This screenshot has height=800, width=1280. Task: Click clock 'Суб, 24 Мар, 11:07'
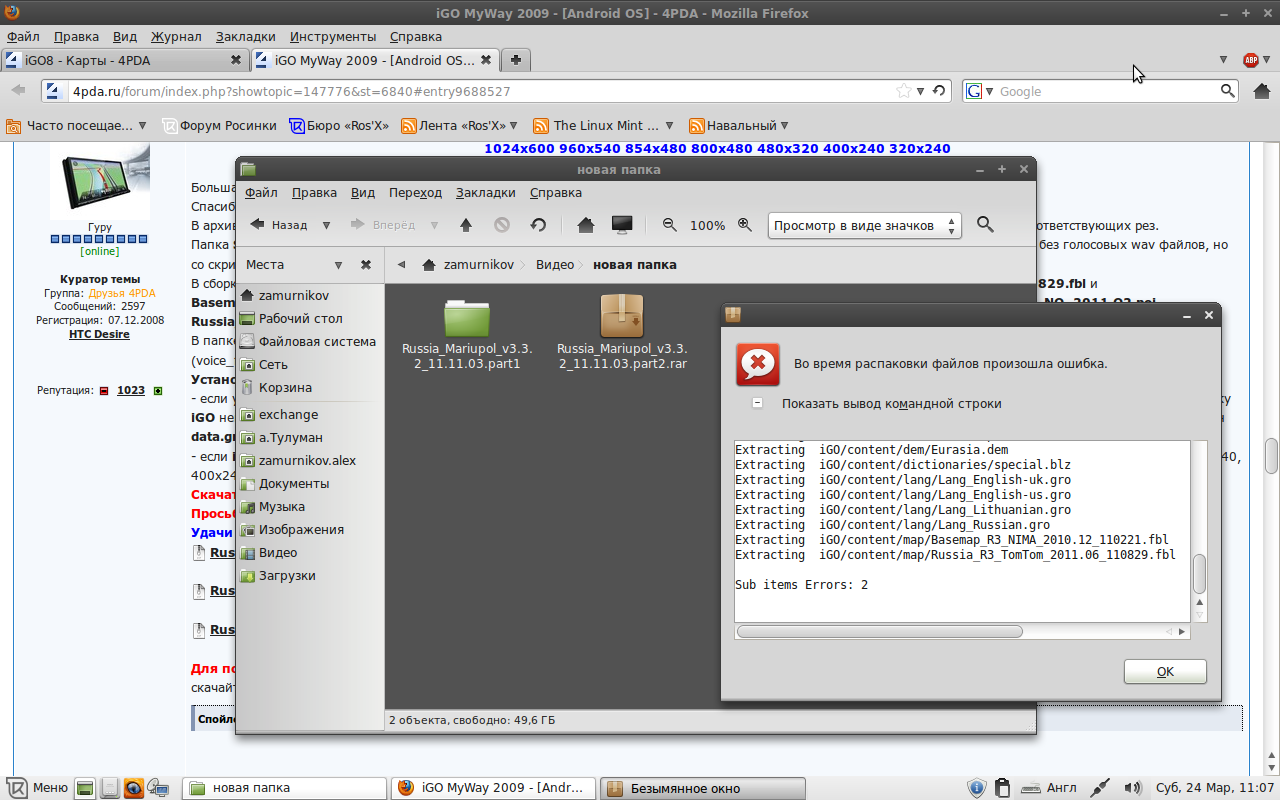pos(1215,788)
